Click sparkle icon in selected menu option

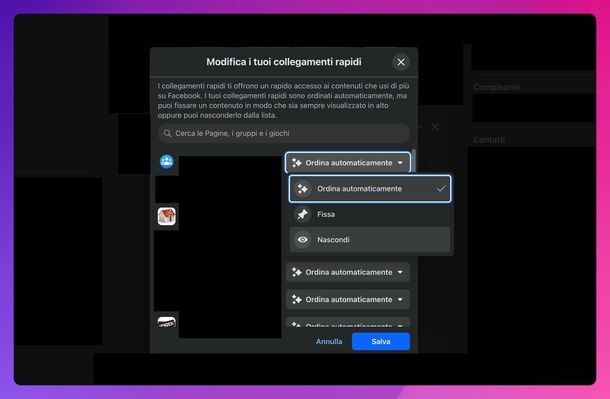[x=303, y=189]
